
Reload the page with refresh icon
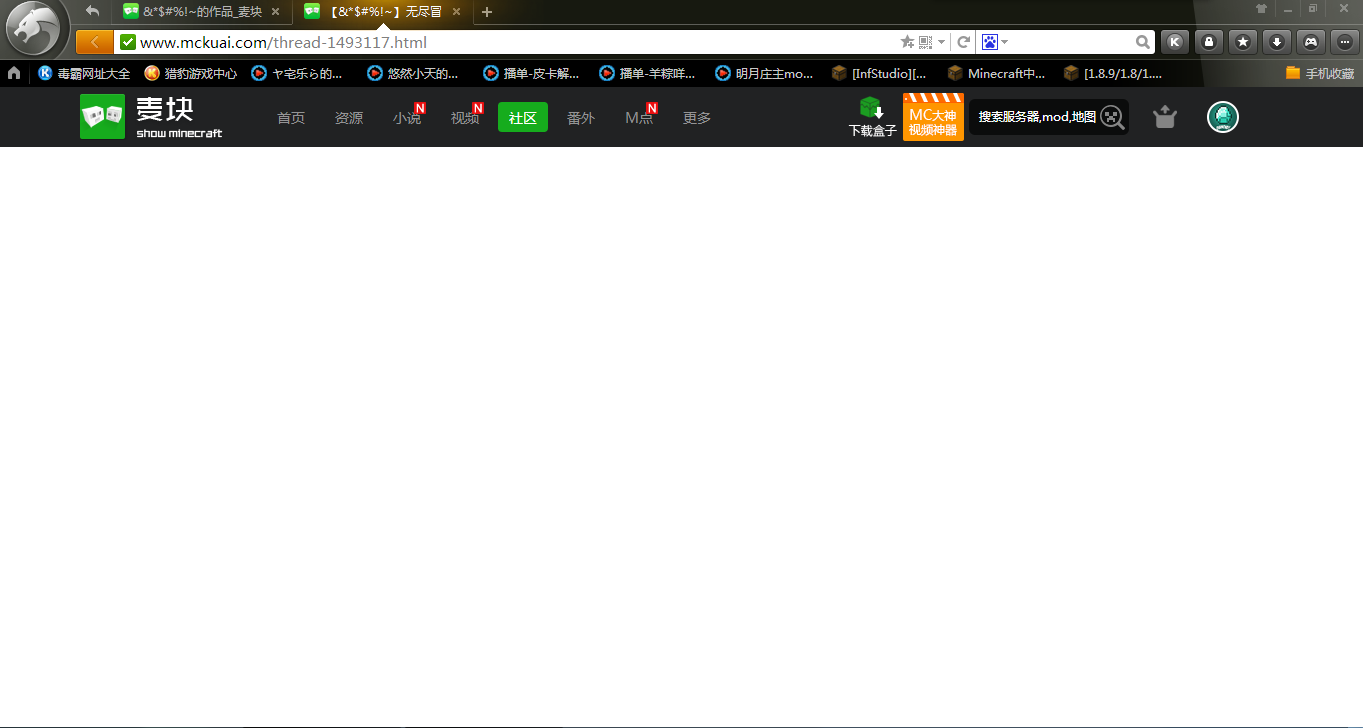pyautogui.click(x=964, y=42)
